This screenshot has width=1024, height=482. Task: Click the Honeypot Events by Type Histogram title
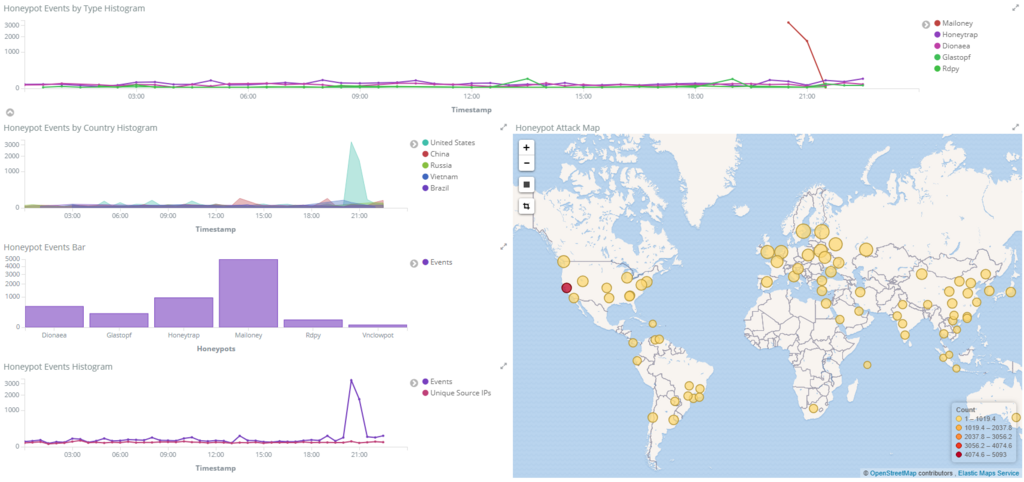[74, 8]
